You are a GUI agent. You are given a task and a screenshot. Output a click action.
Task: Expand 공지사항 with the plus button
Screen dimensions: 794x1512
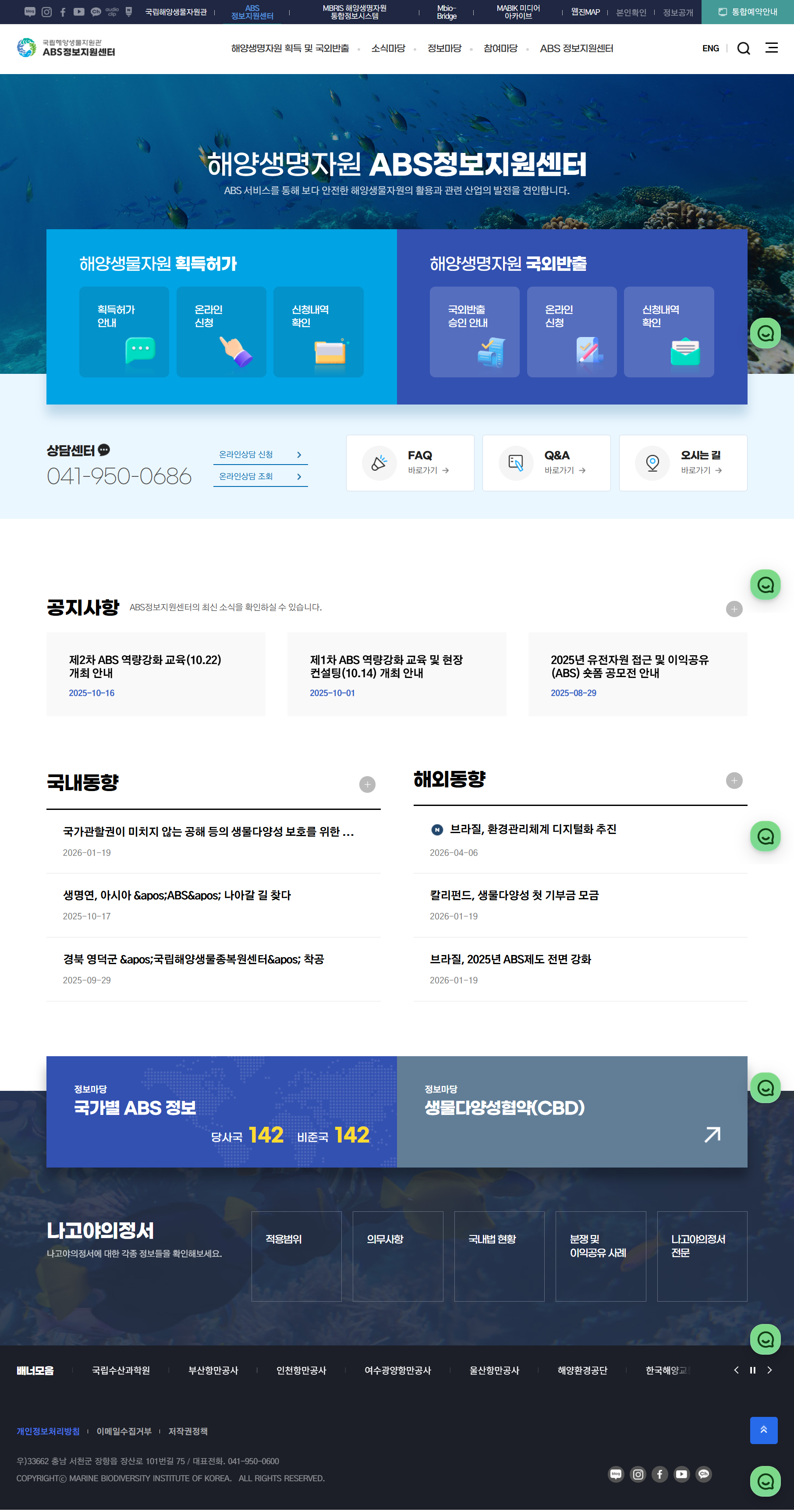[734, 609]
